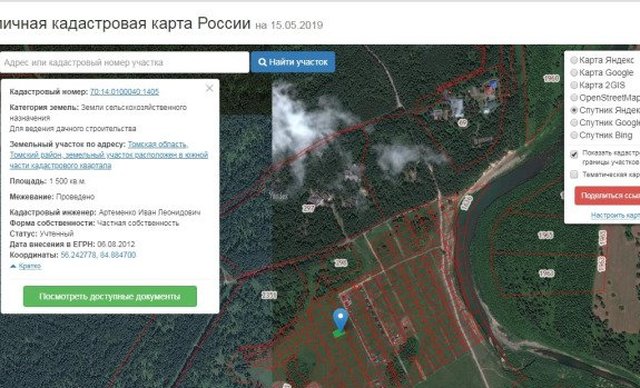Image resolution: width=640 pixels, height=388 pixels.
Task: Open cadastral number link 70:14:0100040:1405
Action: (x=124, y=92)
